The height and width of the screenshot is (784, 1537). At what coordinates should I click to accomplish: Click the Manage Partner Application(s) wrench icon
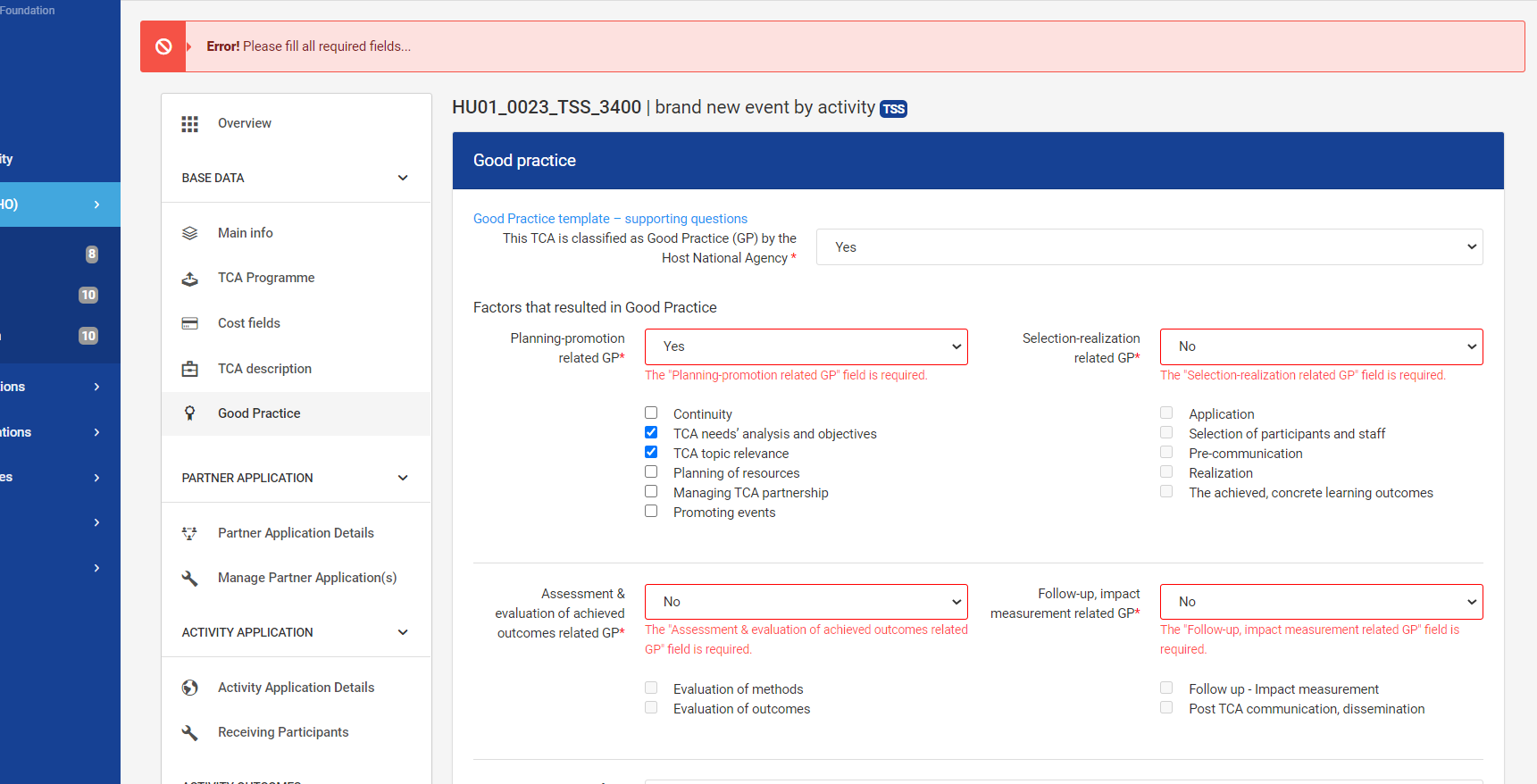(189, 579)
